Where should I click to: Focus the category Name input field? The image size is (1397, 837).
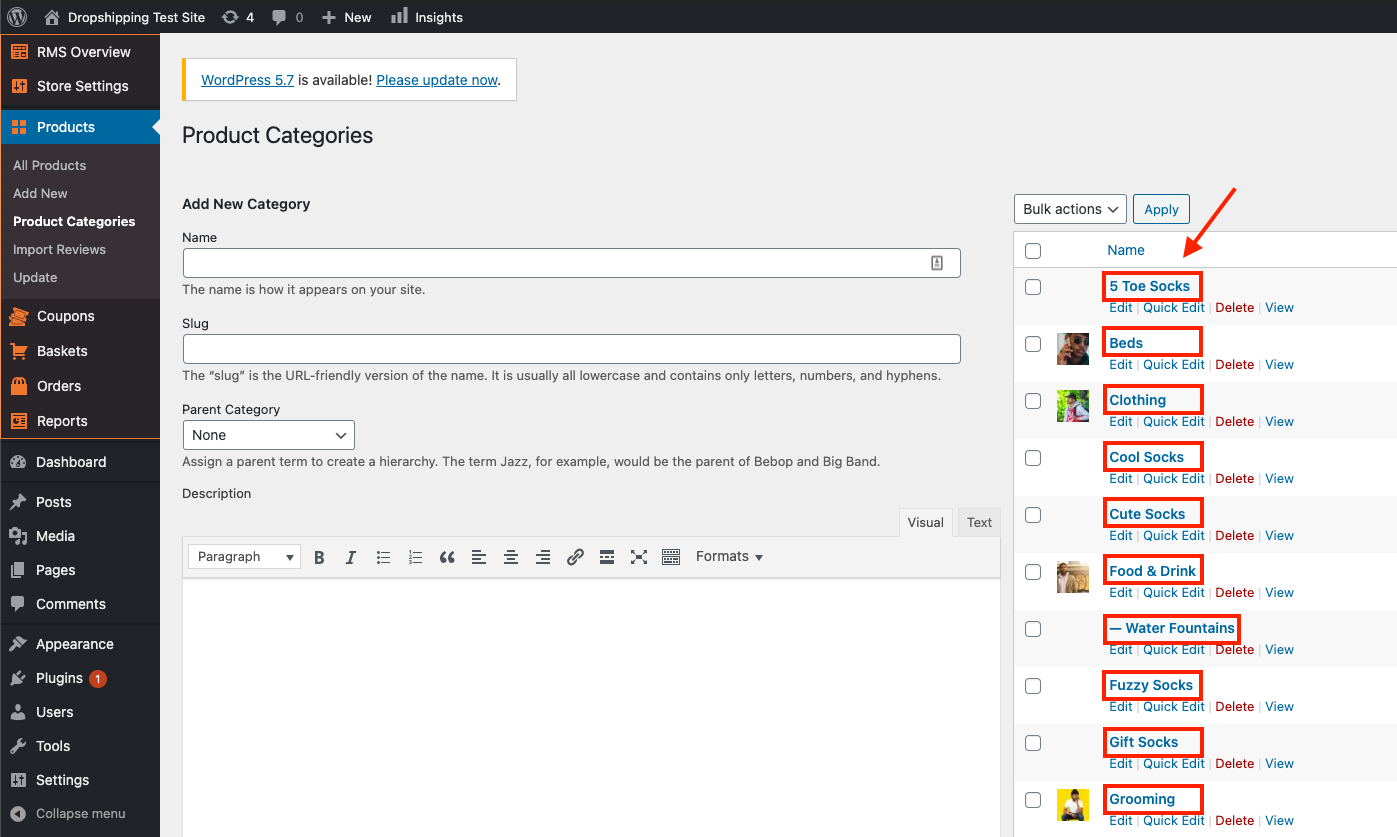point(571,263)
